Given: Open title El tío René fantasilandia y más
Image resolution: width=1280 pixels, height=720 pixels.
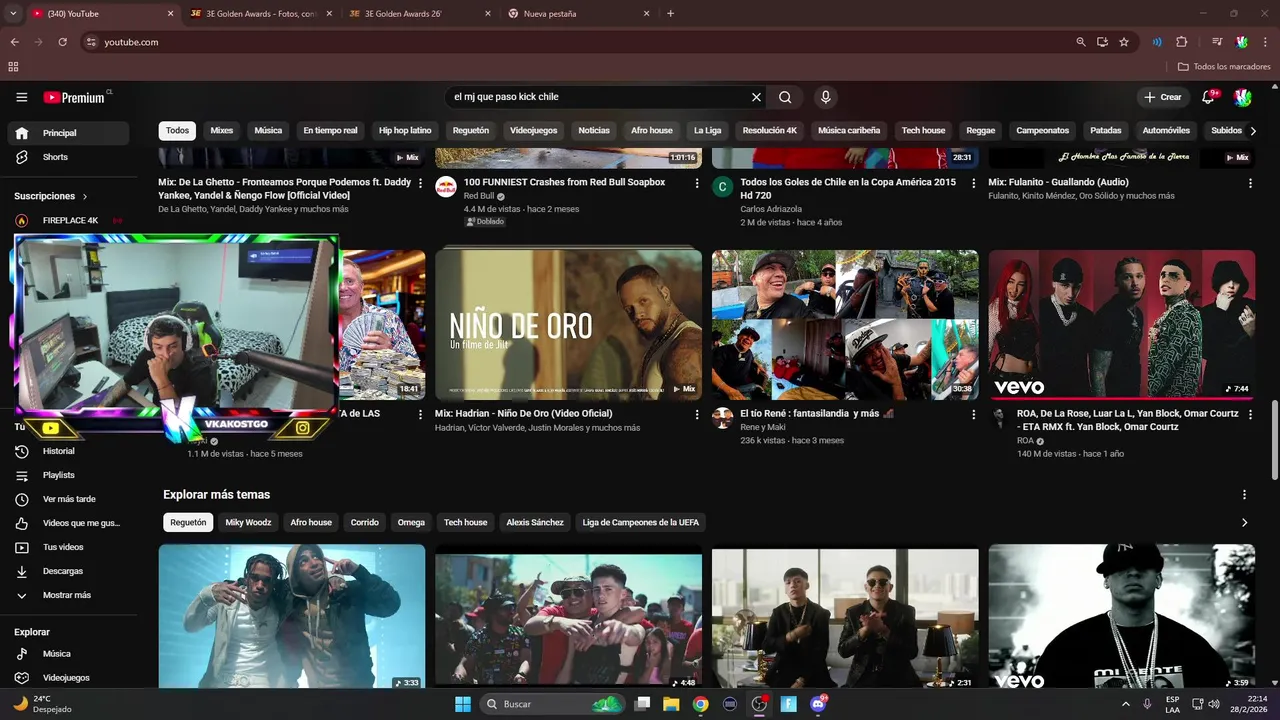Looking at the screenshot, I should point(817,413).
